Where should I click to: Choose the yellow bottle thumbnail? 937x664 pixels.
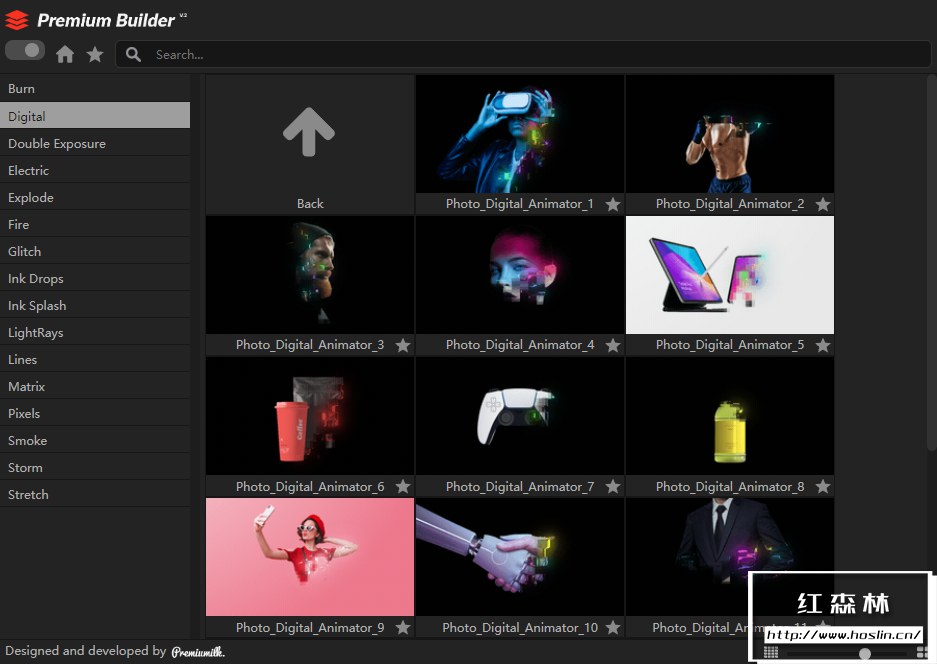730,416
